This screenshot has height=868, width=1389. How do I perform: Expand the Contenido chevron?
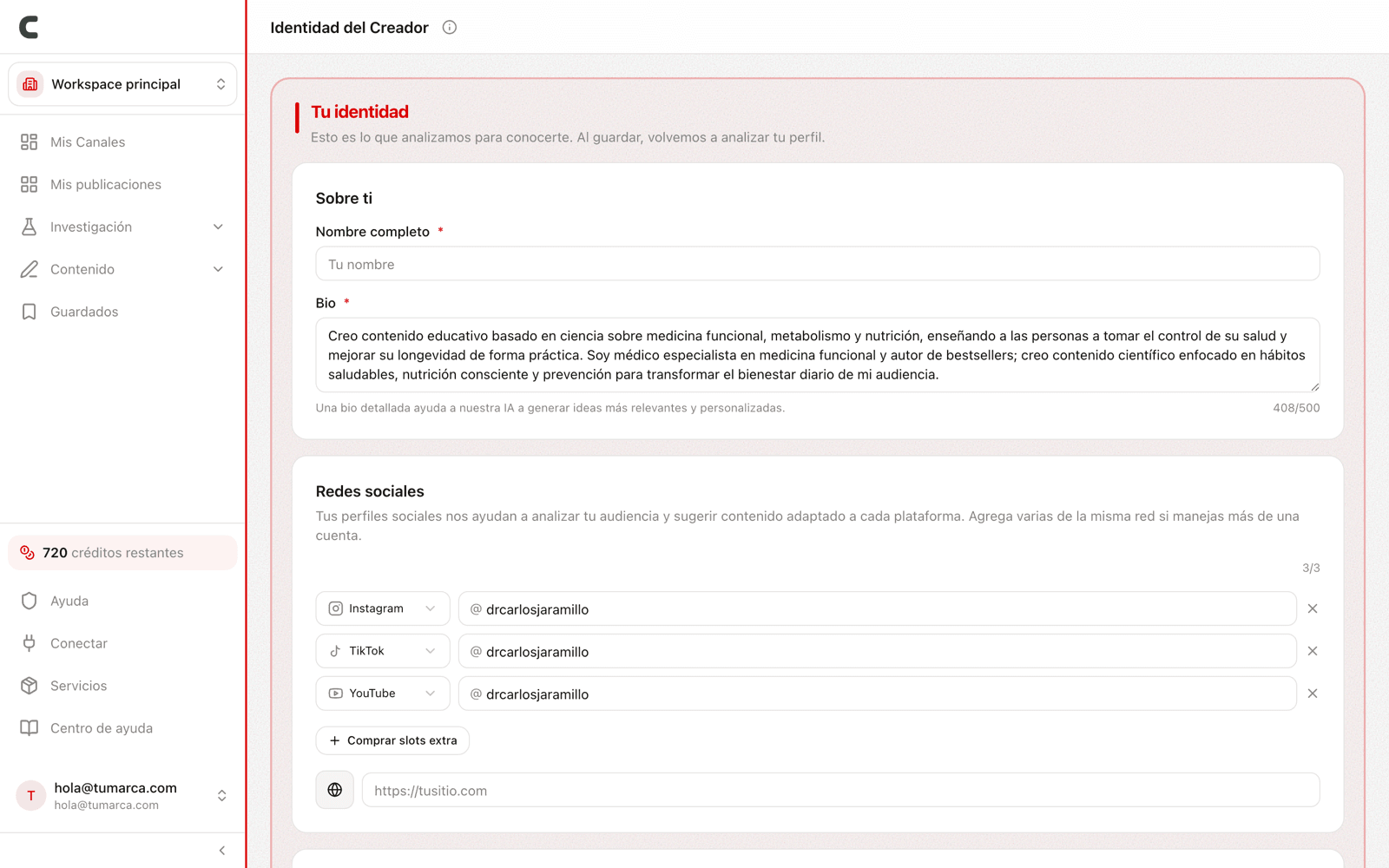click(x=218, y=269)
